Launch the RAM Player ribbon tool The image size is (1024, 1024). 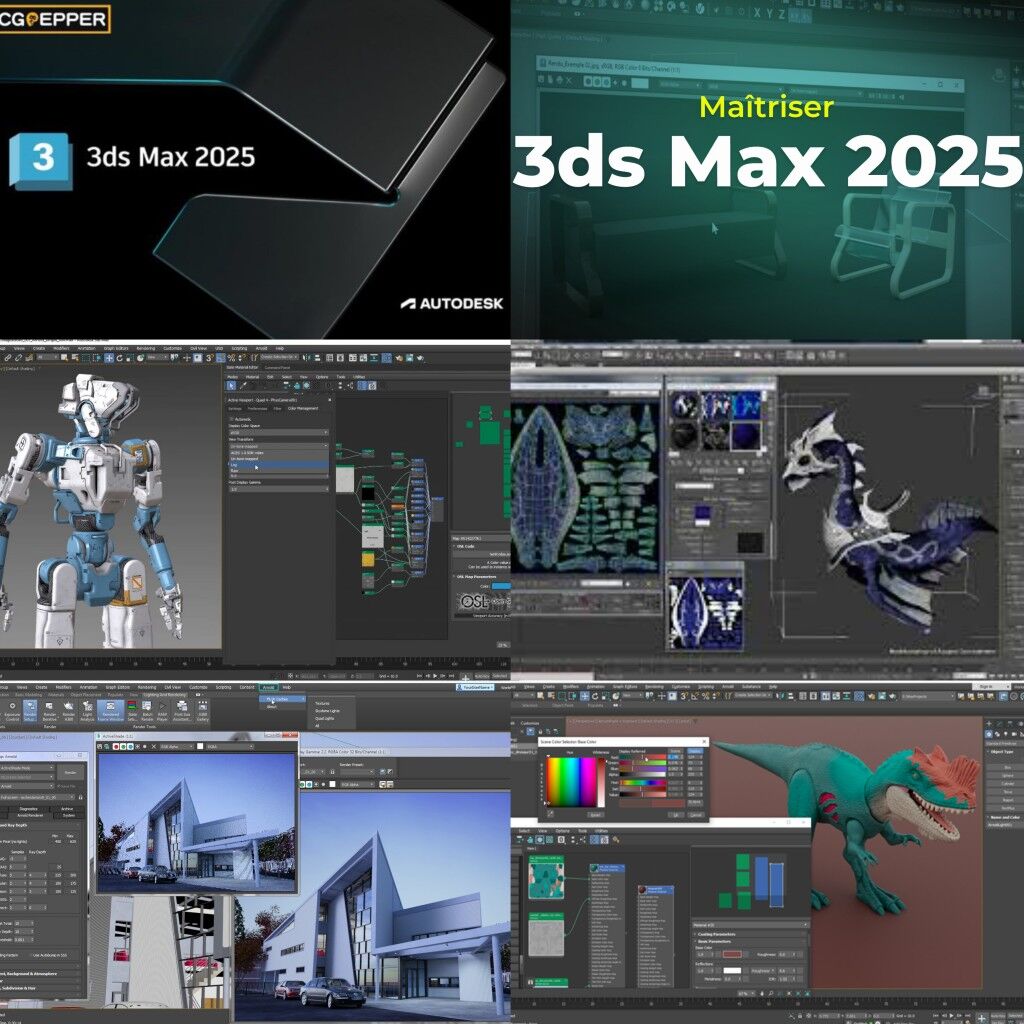pyautogui.click(x=163, y=712)
